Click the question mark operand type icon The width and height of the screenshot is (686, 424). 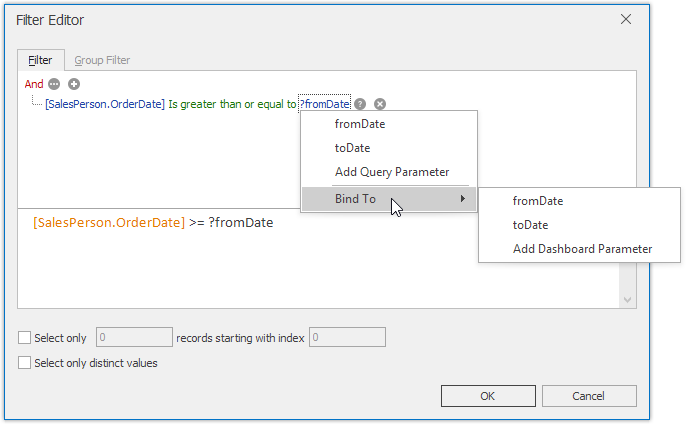point(360,104)
